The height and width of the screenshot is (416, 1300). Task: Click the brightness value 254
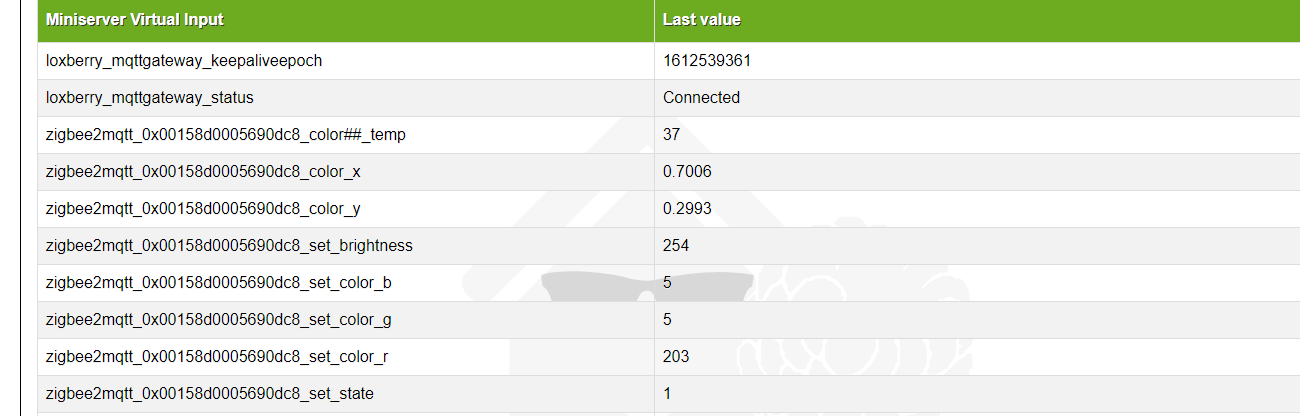tap(676, 246)
